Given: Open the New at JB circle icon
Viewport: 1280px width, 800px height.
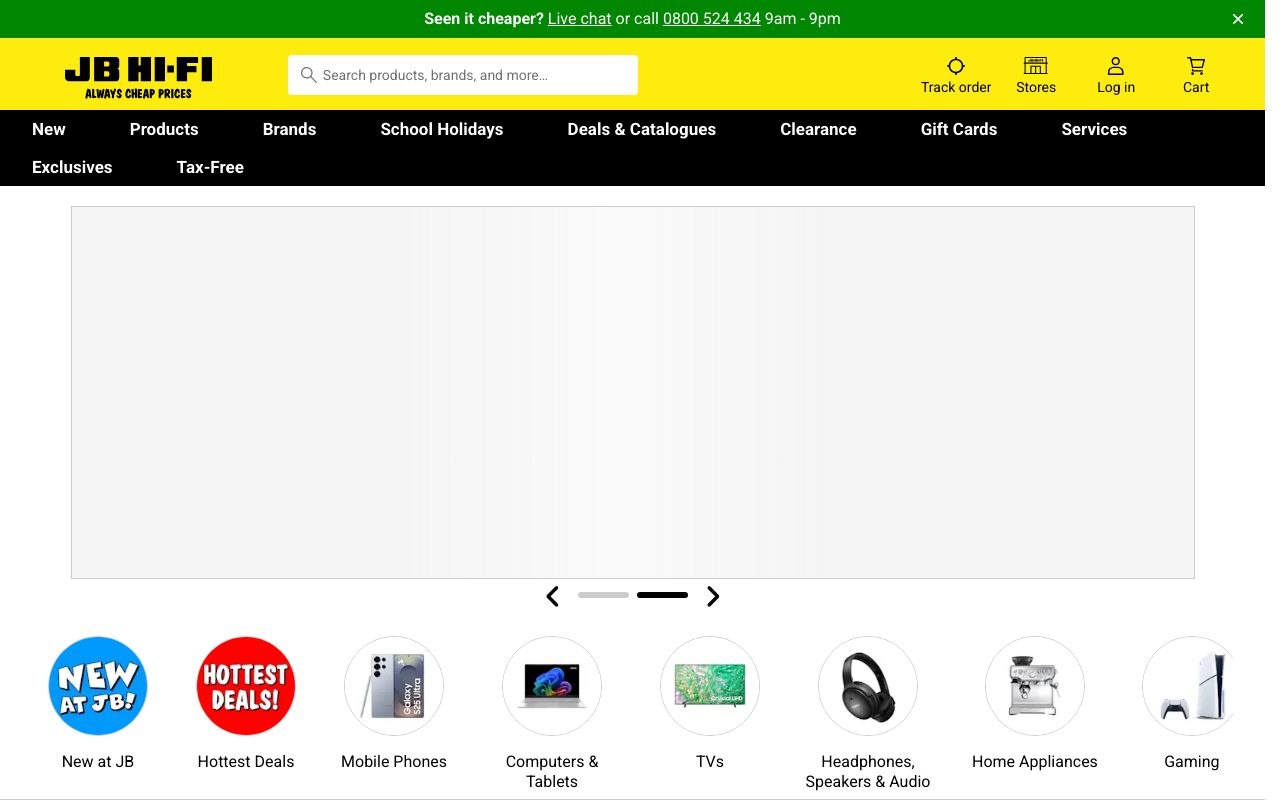Looking at the screenshot, I should coord(98,686).
